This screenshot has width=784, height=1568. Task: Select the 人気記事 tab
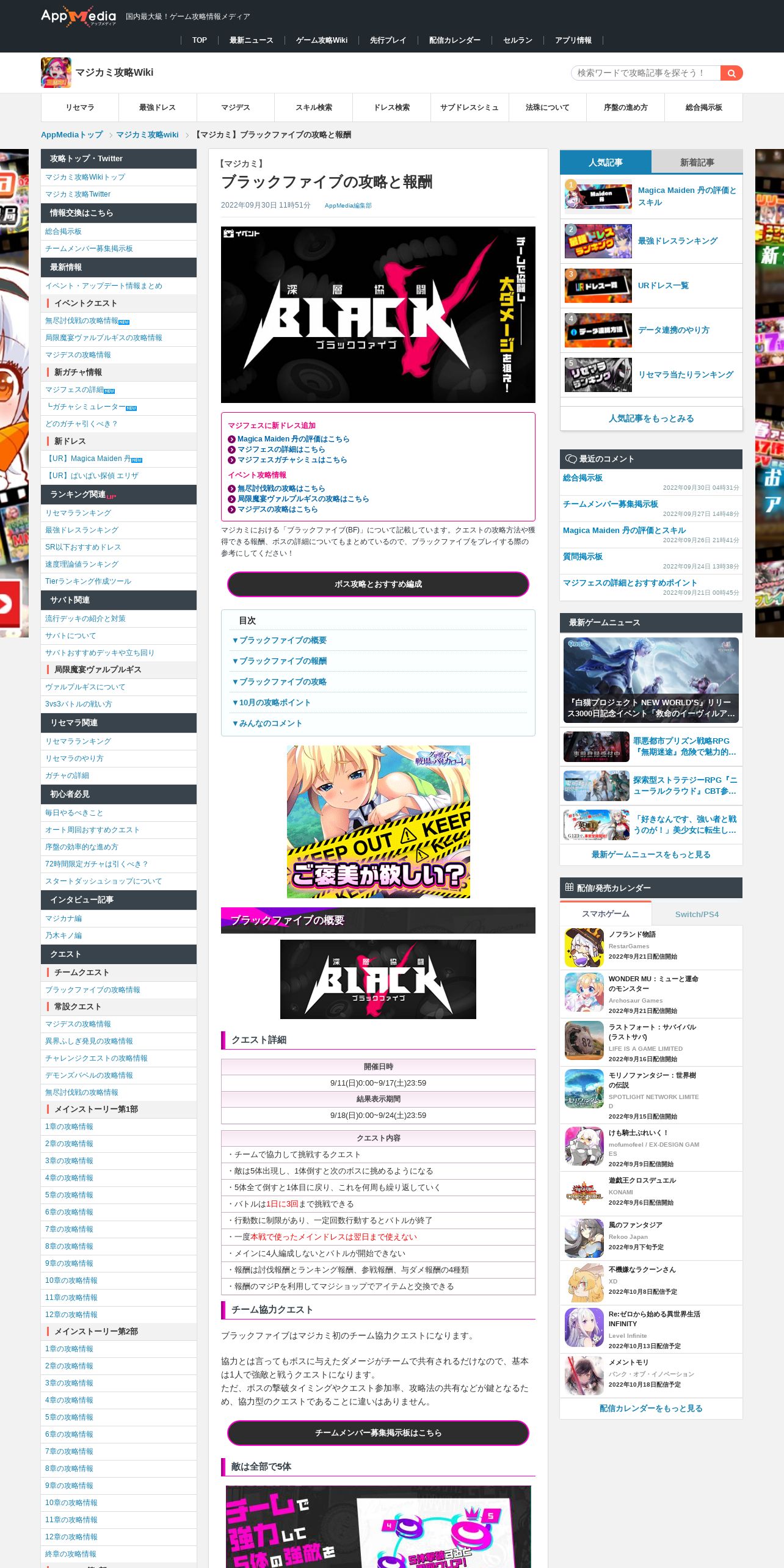pyautogui.click(x=605, y=162)
